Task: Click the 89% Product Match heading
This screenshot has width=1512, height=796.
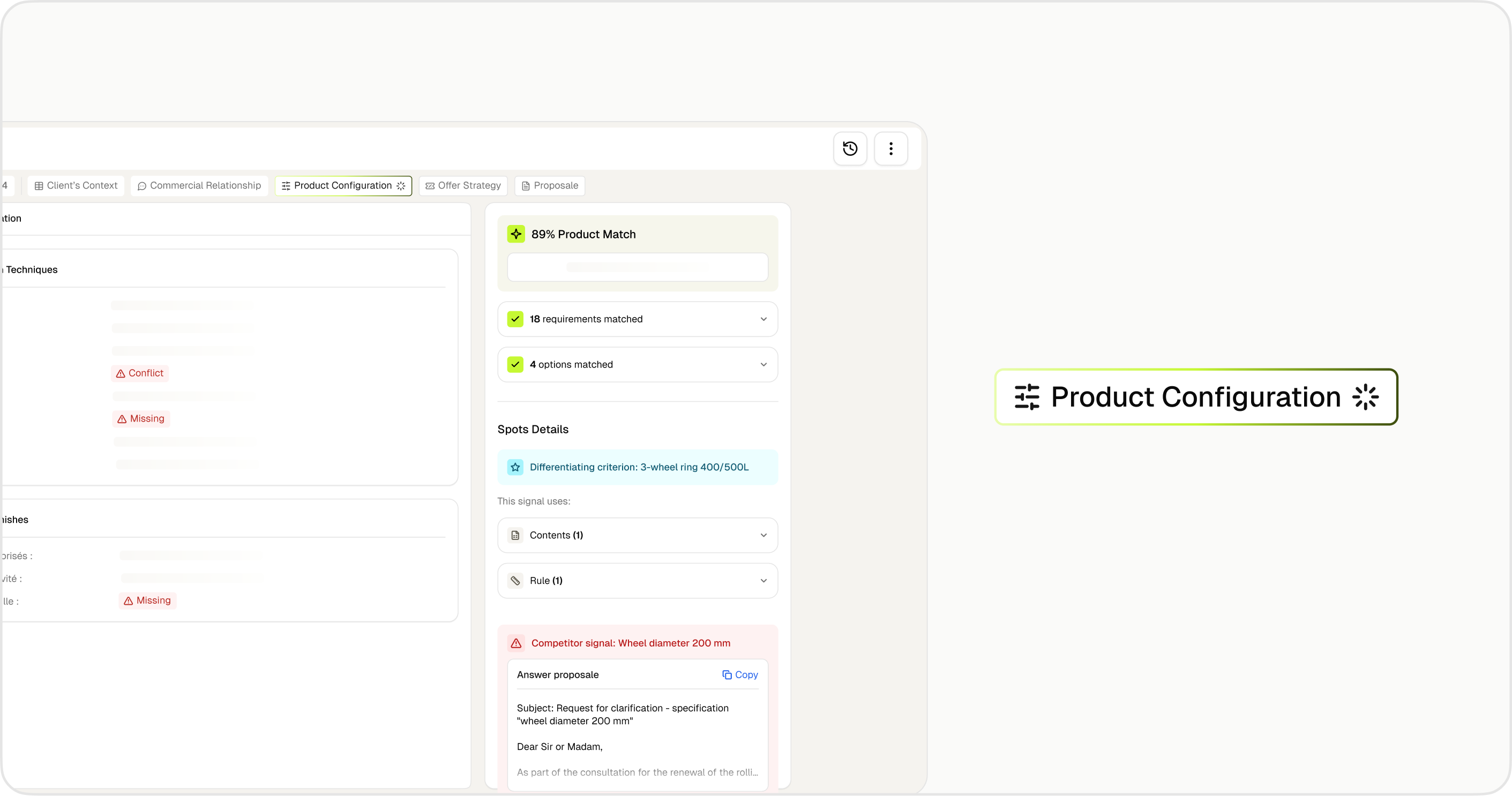Action: 583,234
